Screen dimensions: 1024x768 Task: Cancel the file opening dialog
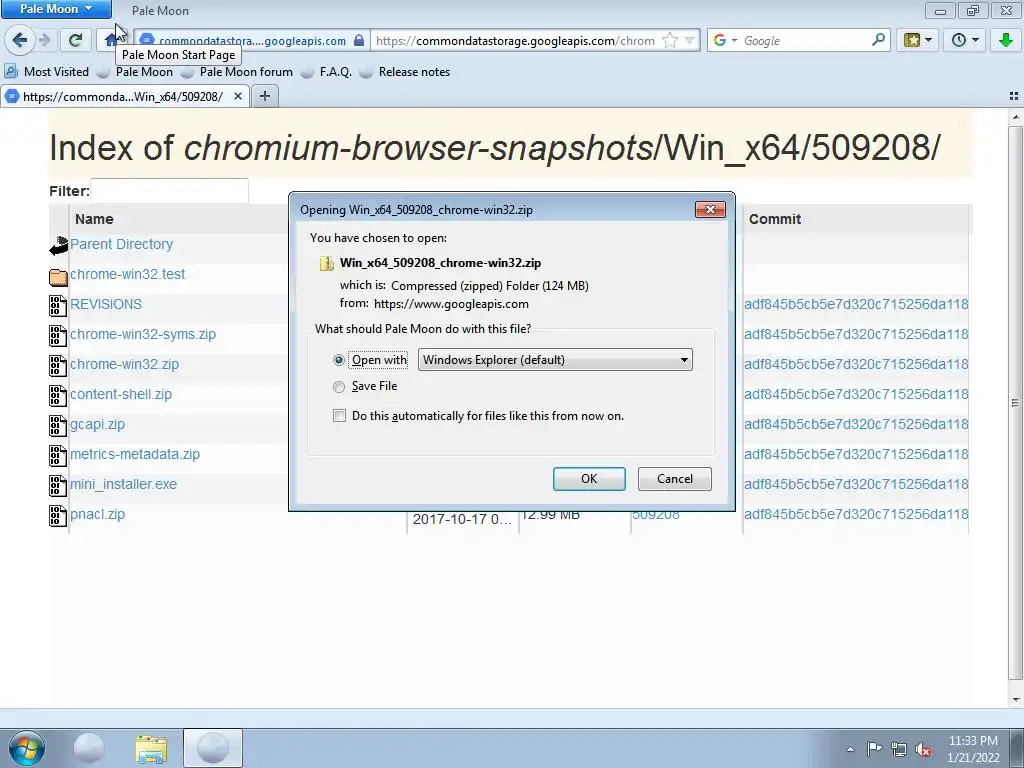pyautogui.click(x=675, y=479)
